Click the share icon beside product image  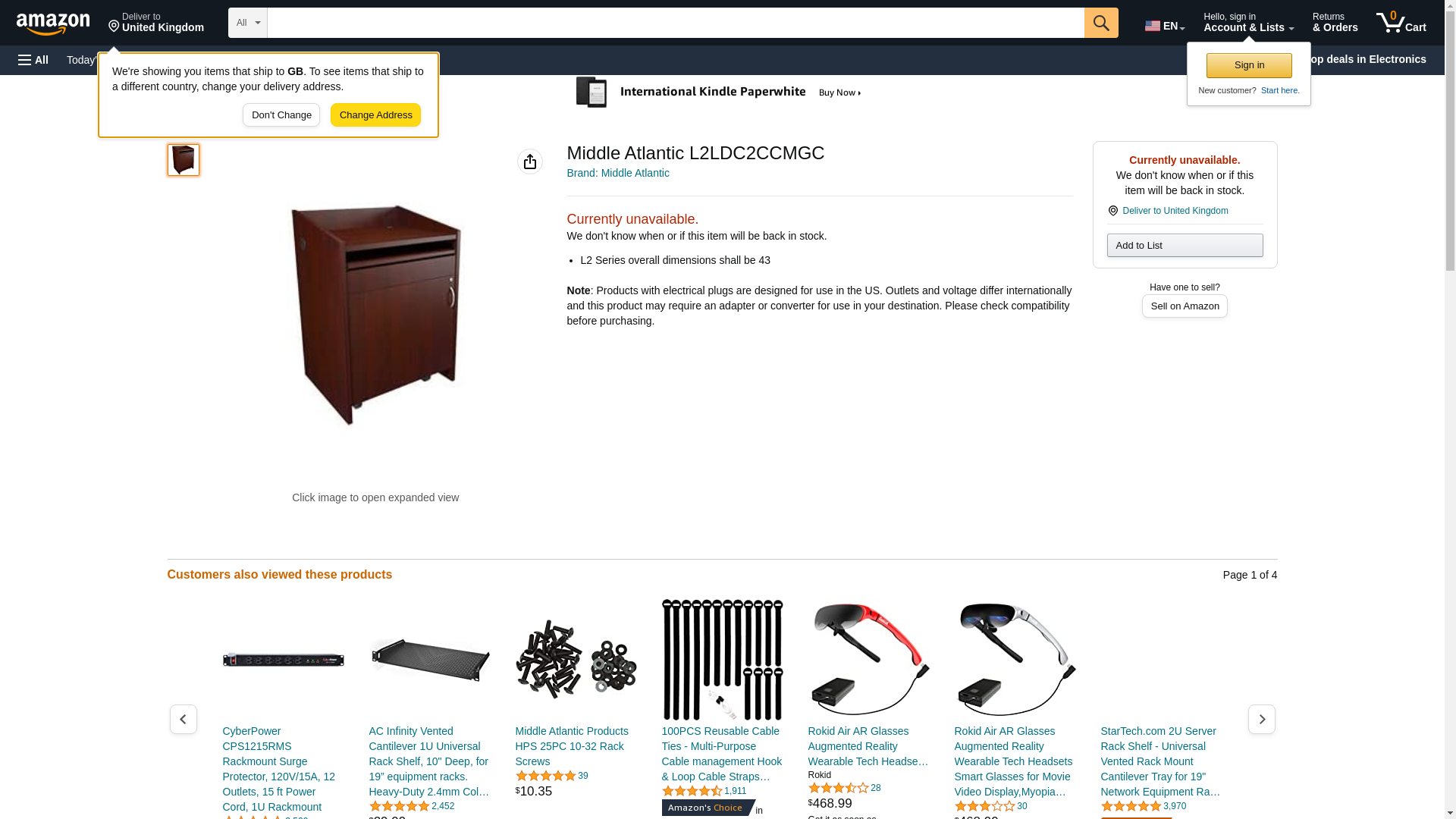530,162
